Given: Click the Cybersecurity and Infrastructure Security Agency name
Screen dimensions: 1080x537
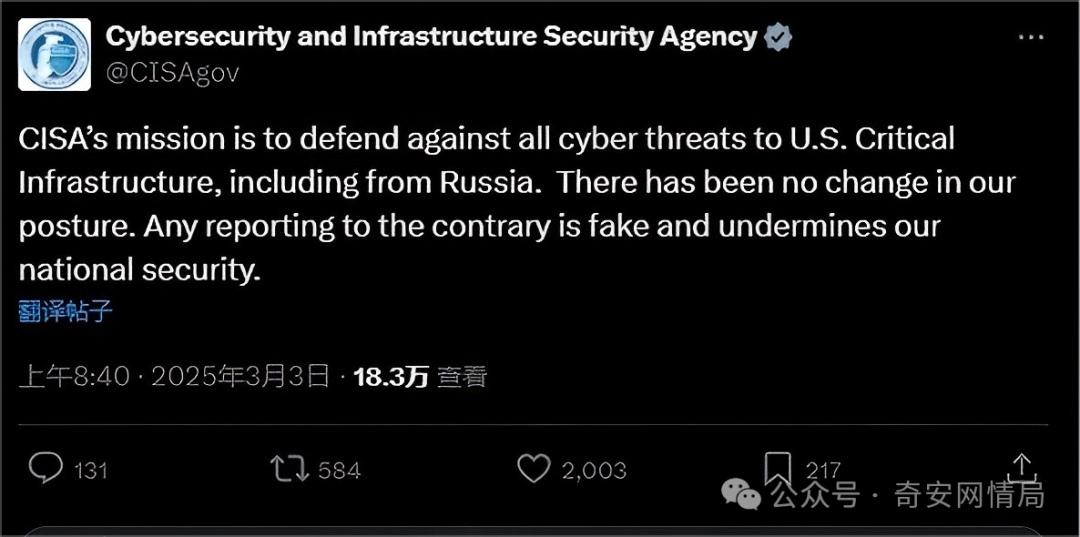Looking at the screenshot, I should [x=431, y=37].
